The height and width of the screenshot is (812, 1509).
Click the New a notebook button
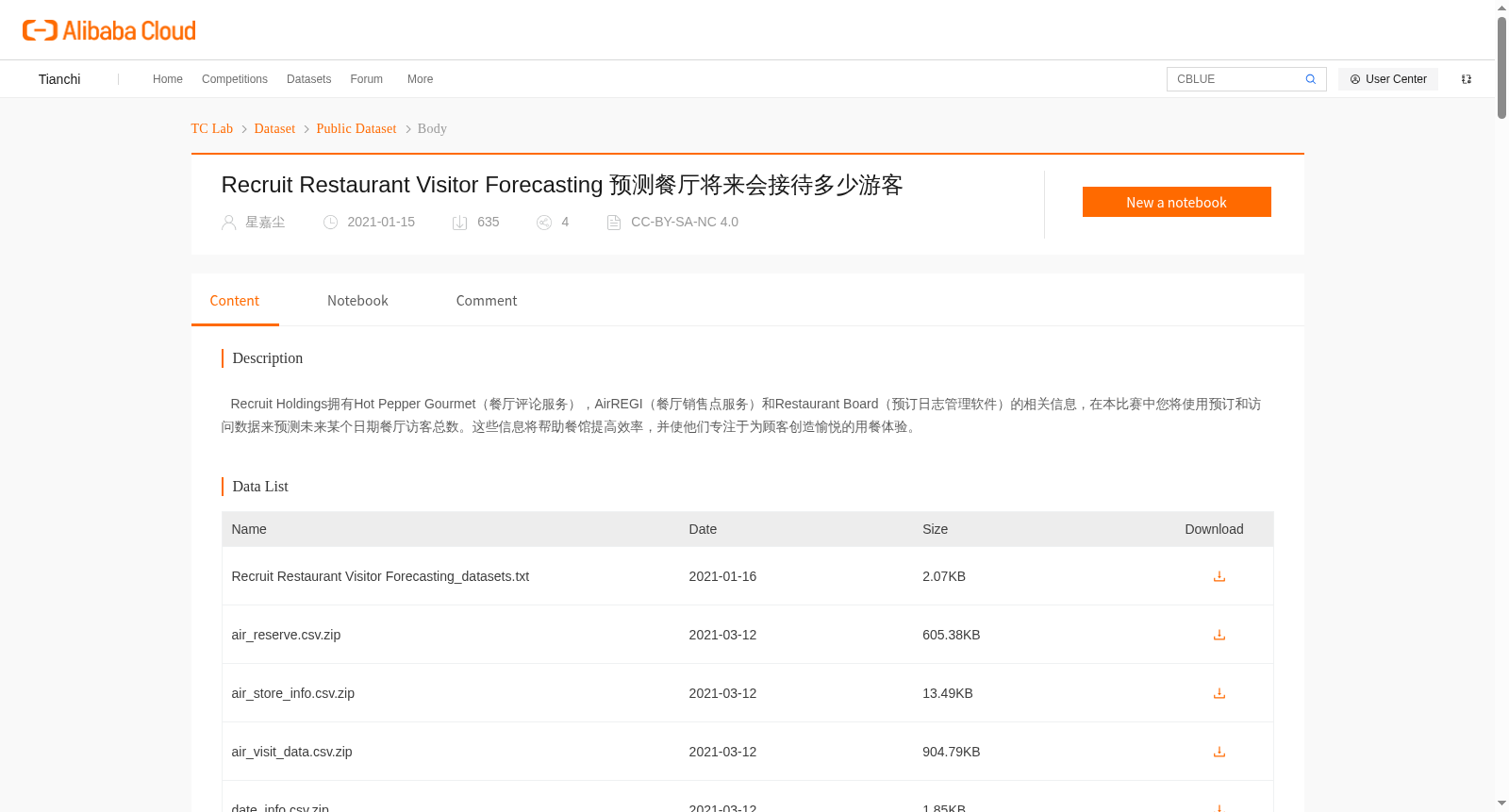(x=1177, y=202)
